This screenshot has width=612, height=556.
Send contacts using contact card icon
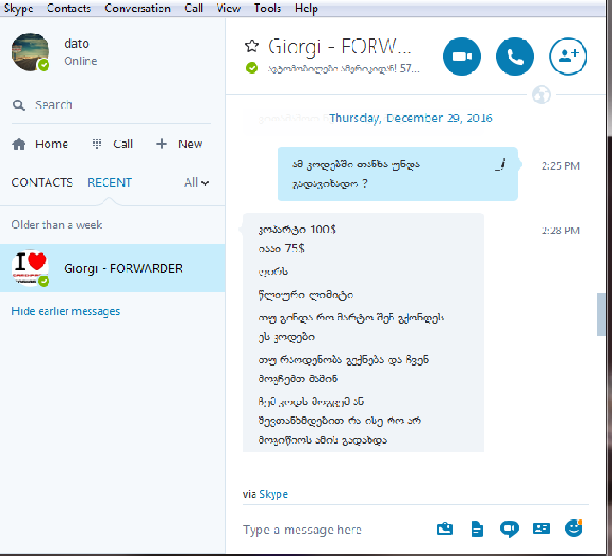(x=541, y=529)
